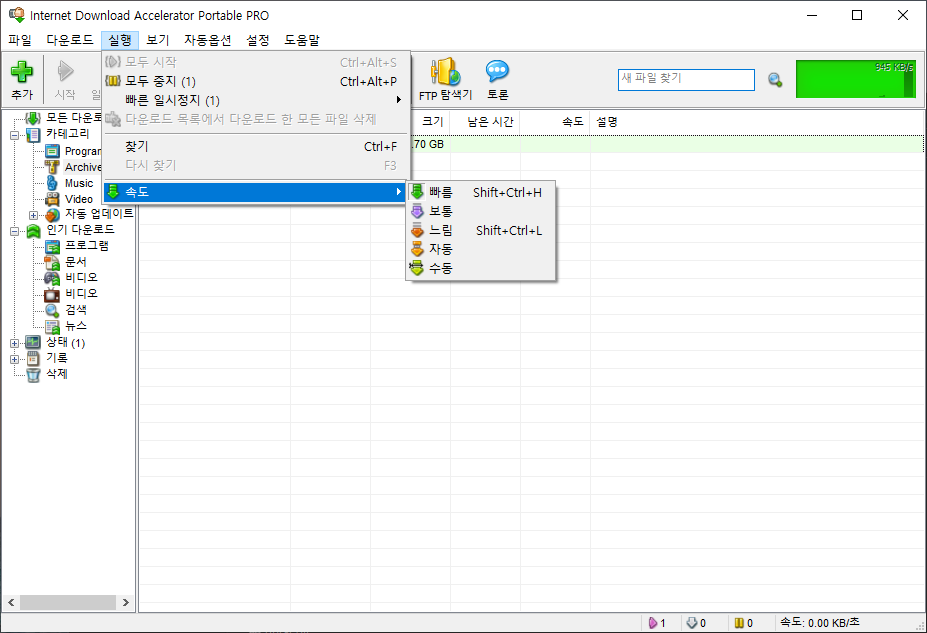Select 느림 slow speed option
Screen dimensions: 927x633
481,230
